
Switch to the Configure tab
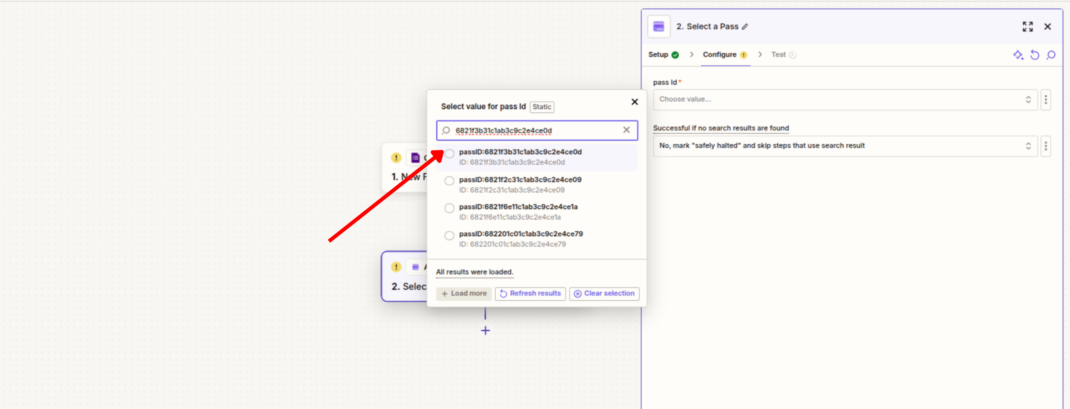click(725, 55)
